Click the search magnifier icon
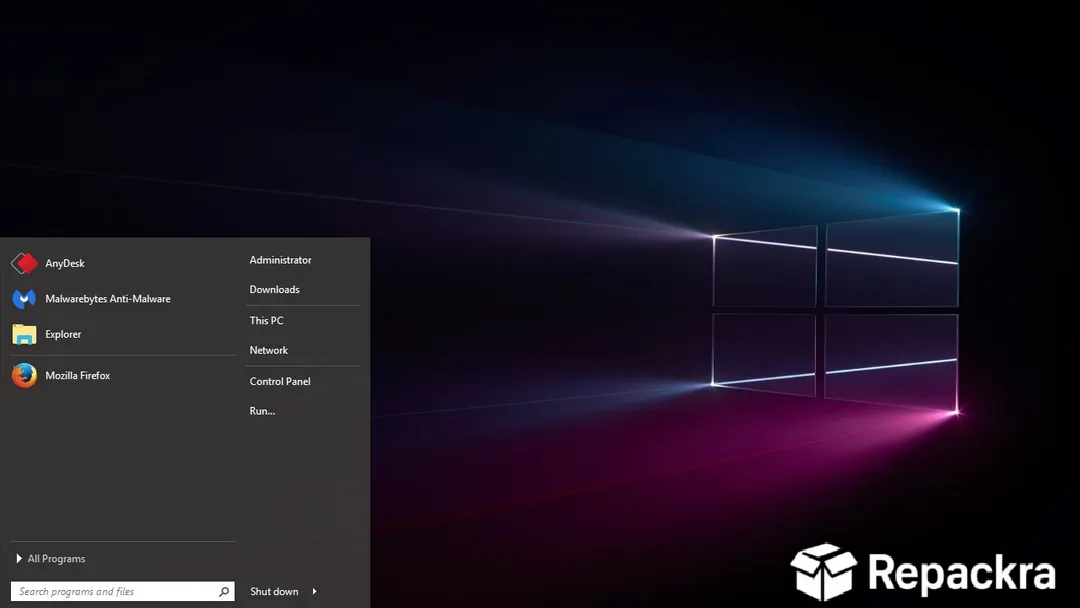Screen dimensions: 1080x608 [x=224, y=591]
